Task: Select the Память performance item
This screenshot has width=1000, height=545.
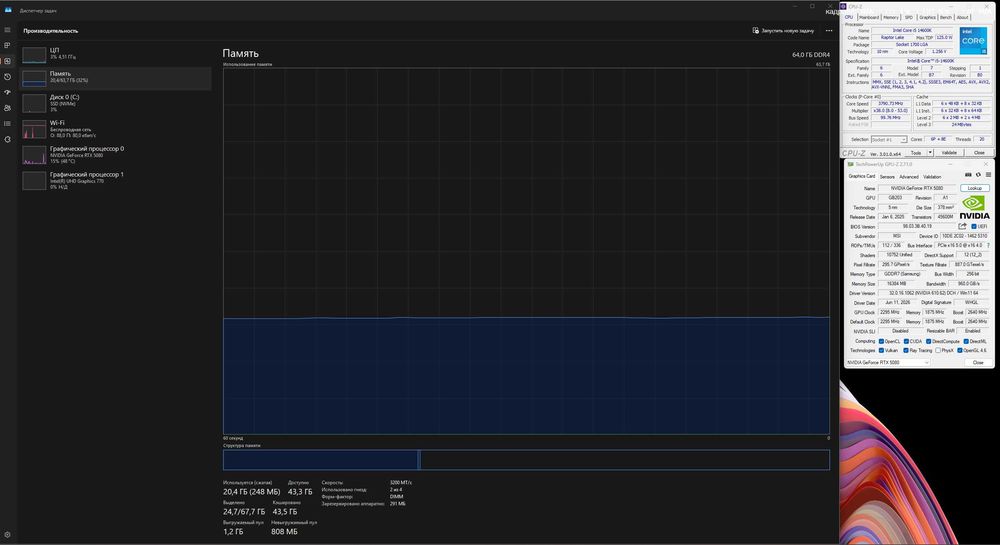Action: tap(116, 78)
